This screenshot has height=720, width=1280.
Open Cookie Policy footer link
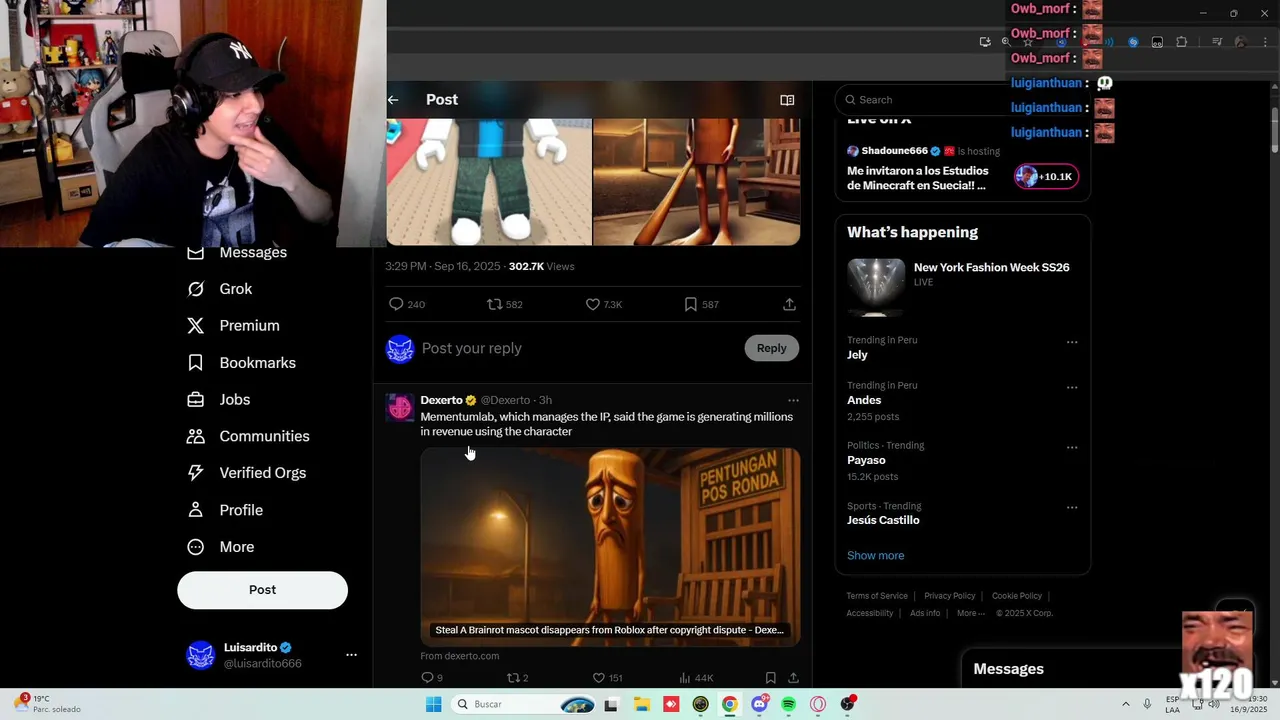(x=1017, y=596)
